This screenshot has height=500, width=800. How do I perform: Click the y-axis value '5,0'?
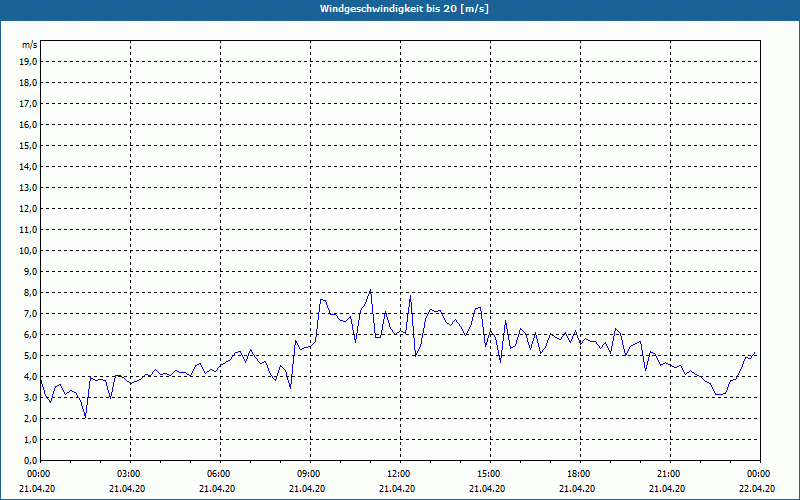tap(31, 356)
